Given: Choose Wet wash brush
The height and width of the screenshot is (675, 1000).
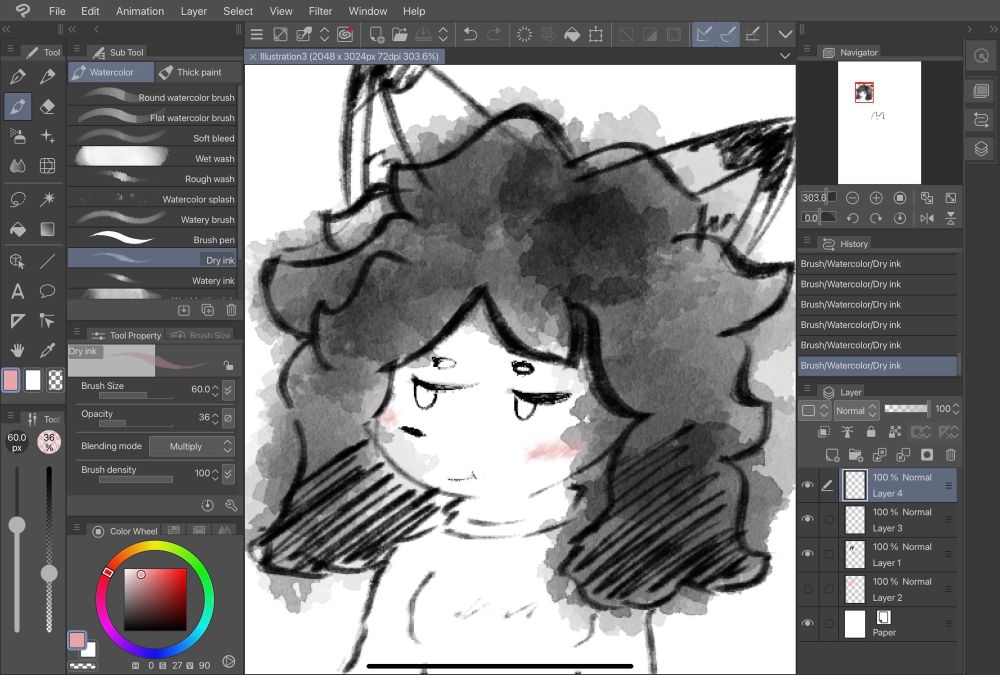Looking at the screenshot, I should coord(152,158).
